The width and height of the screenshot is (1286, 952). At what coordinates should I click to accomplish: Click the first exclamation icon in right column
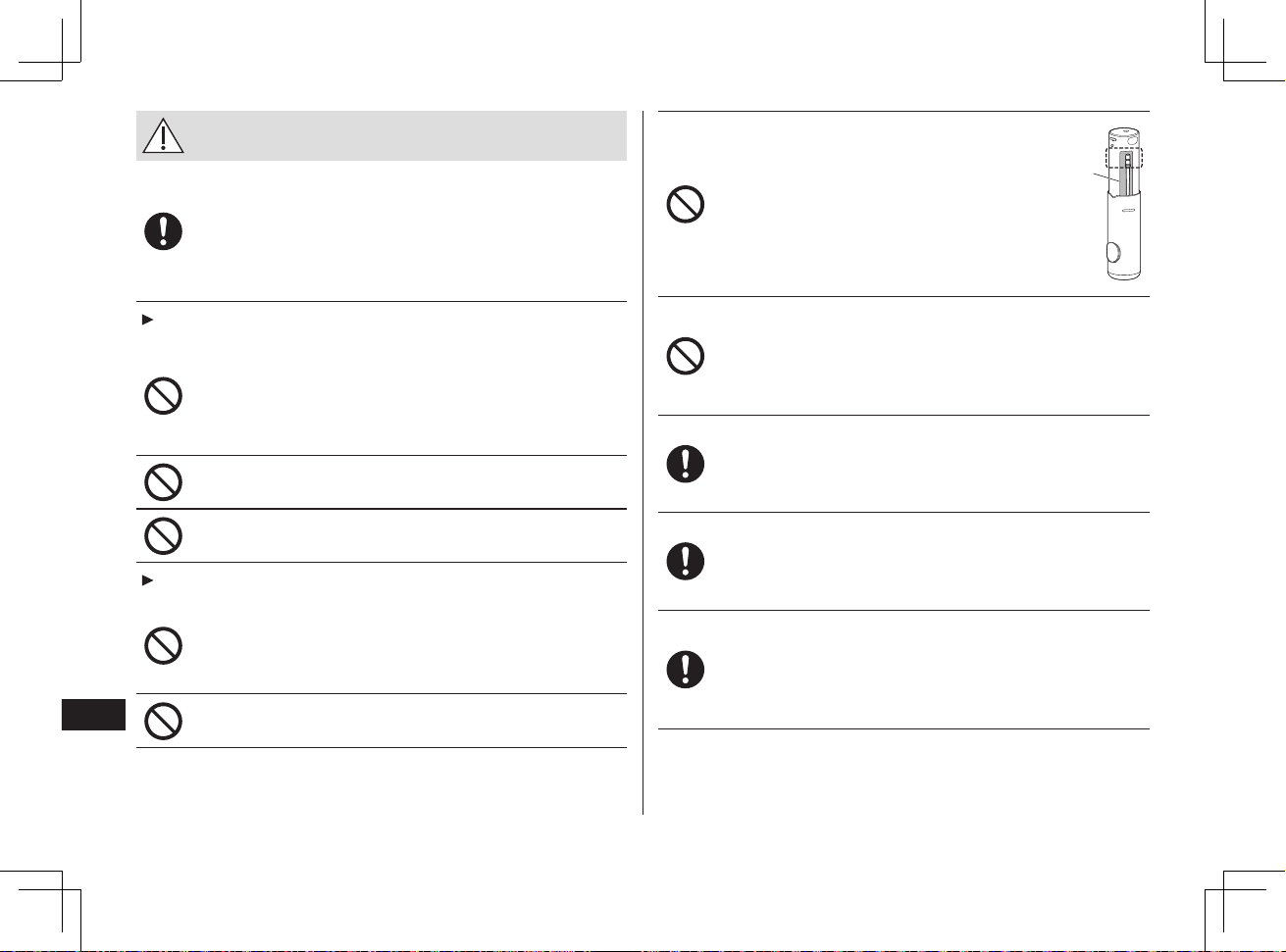click(686, 463)
